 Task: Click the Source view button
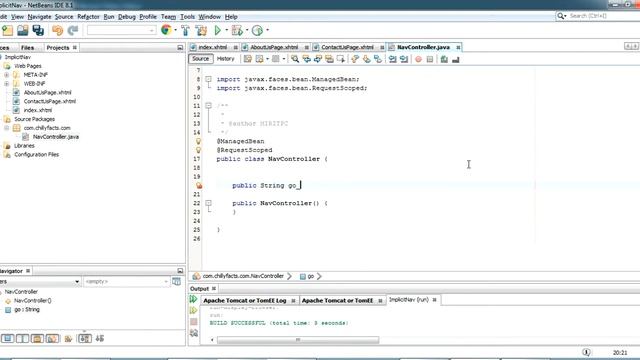[200, 59]
